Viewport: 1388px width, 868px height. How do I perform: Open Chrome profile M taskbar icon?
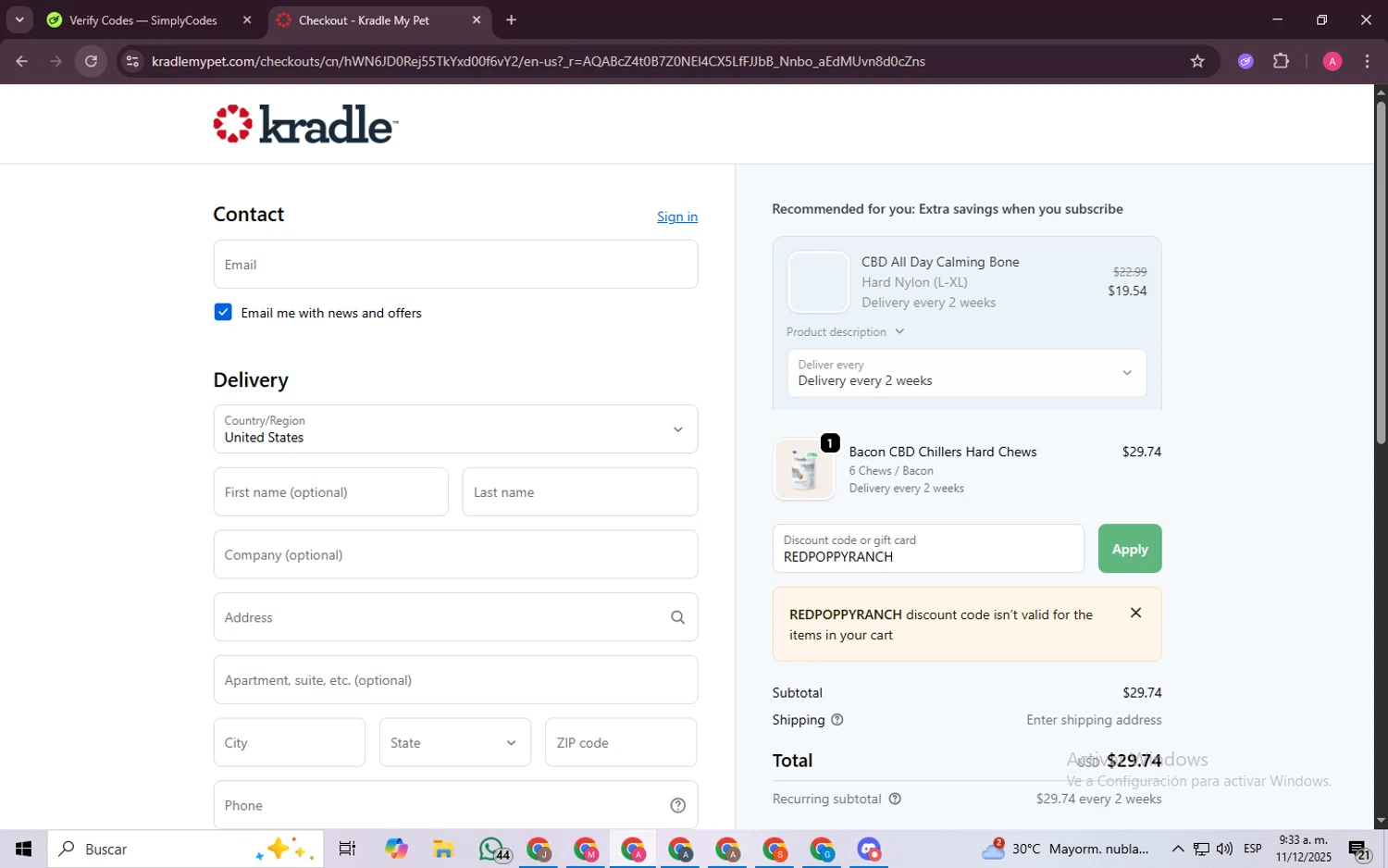587,849
